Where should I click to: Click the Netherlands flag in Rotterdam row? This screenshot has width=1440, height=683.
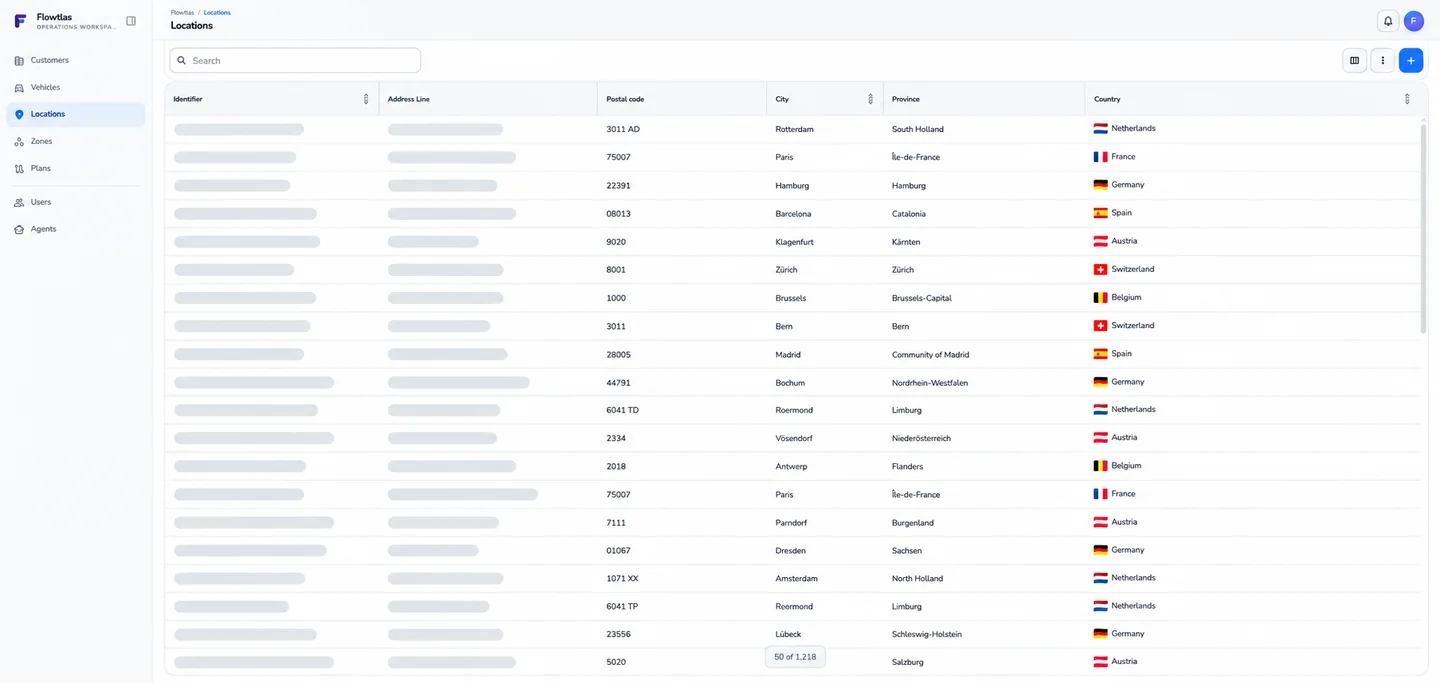(x=1100, y=129)
